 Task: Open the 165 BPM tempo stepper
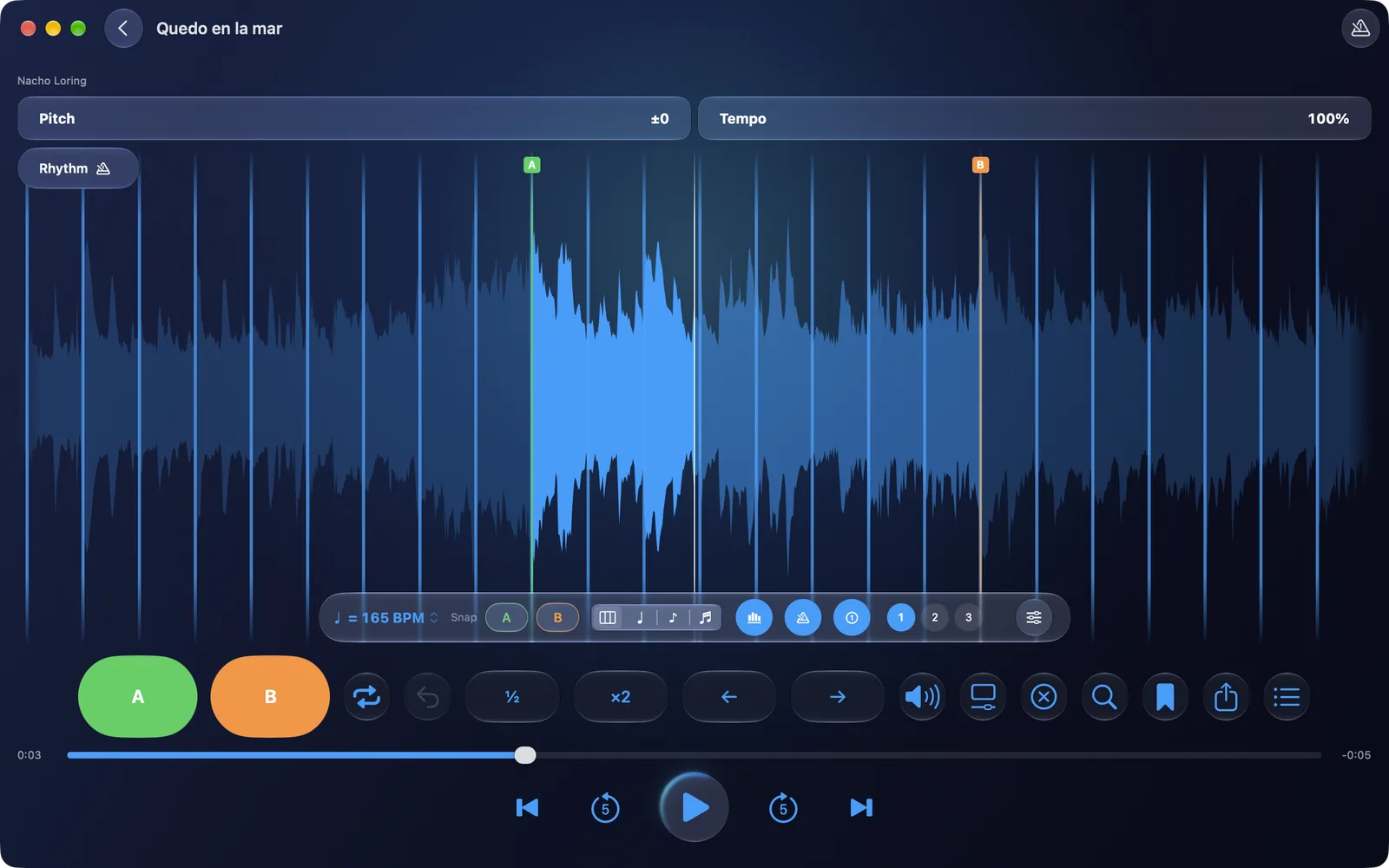386,617
